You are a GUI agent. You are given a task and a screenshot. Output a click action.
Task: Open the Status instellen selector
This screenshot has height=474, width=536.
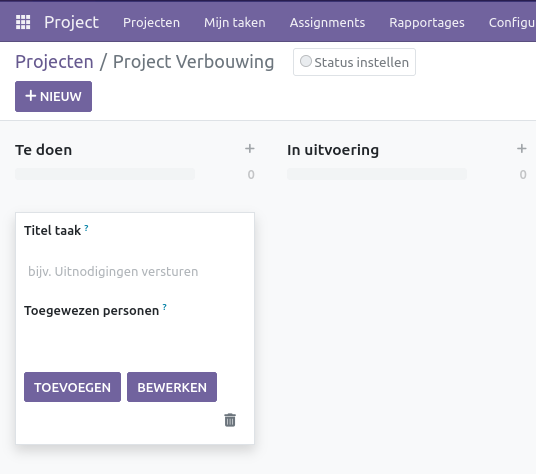coord(354,62)
